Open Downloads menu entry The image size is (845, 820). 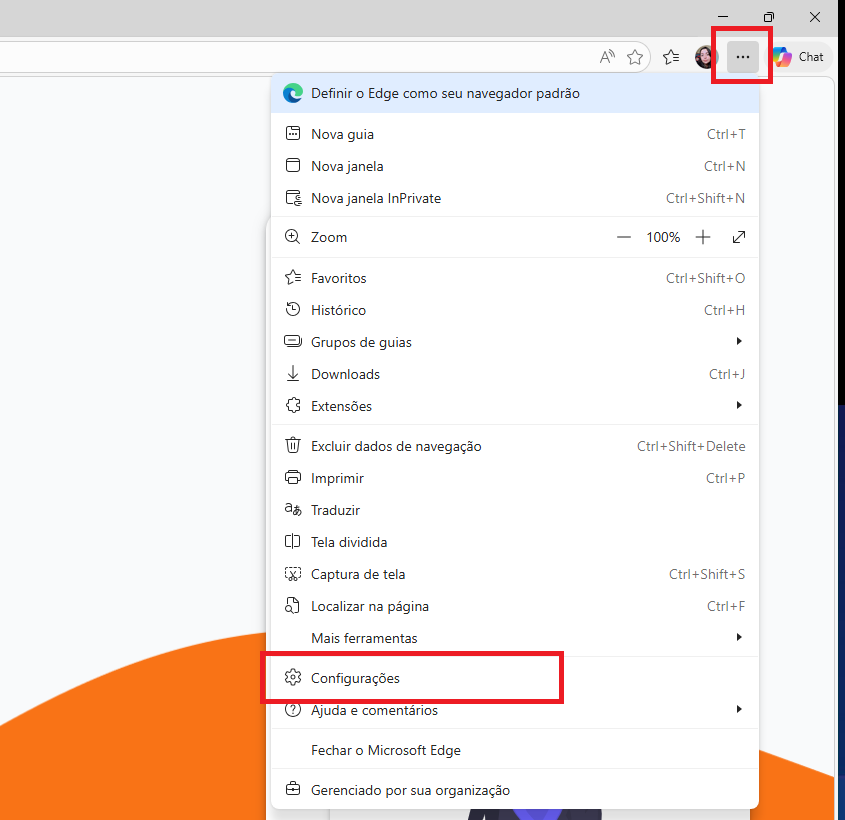click(x=515, y=374)
